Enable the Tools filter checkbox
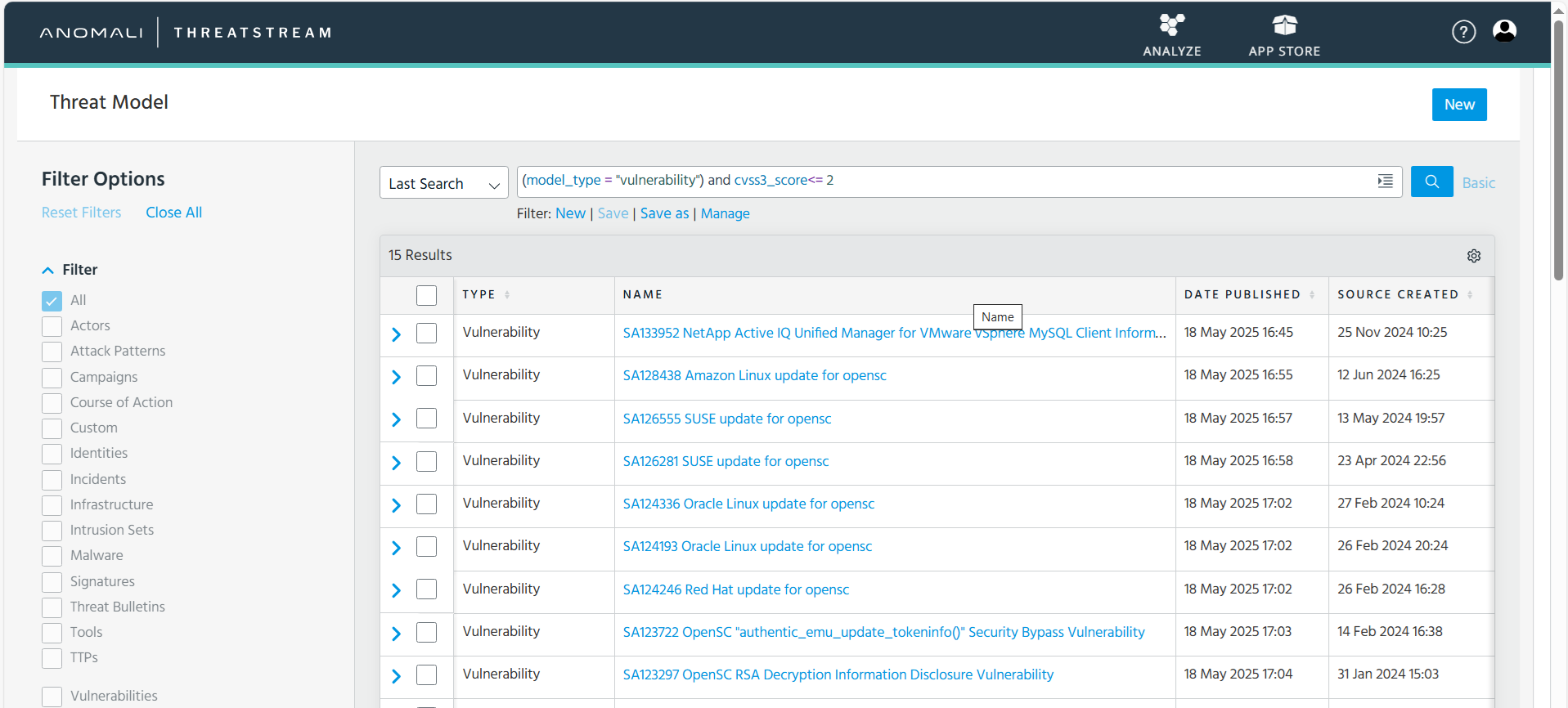 (x=52, y=633)
